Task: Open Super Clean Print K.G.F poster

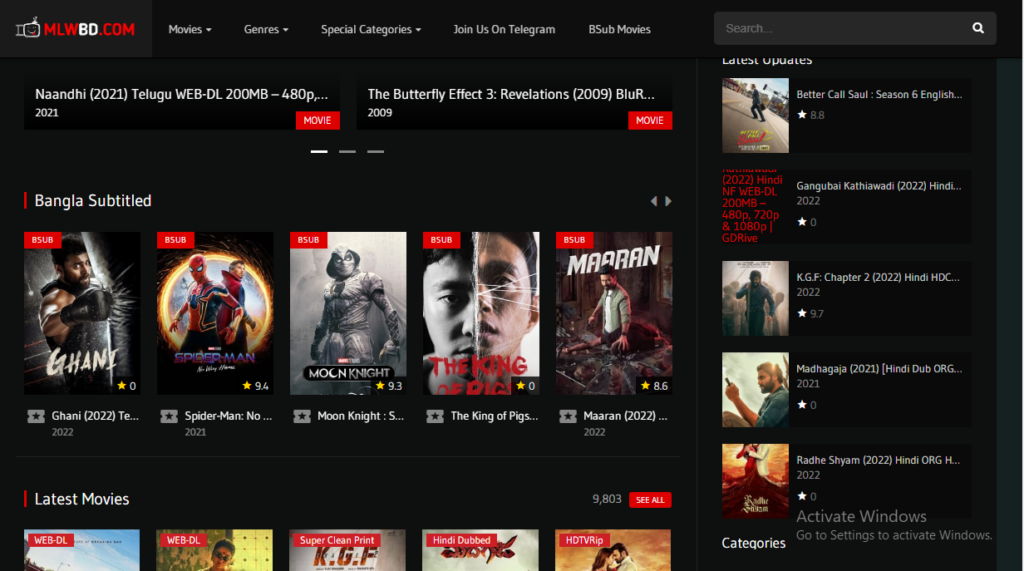Action: 347,550
